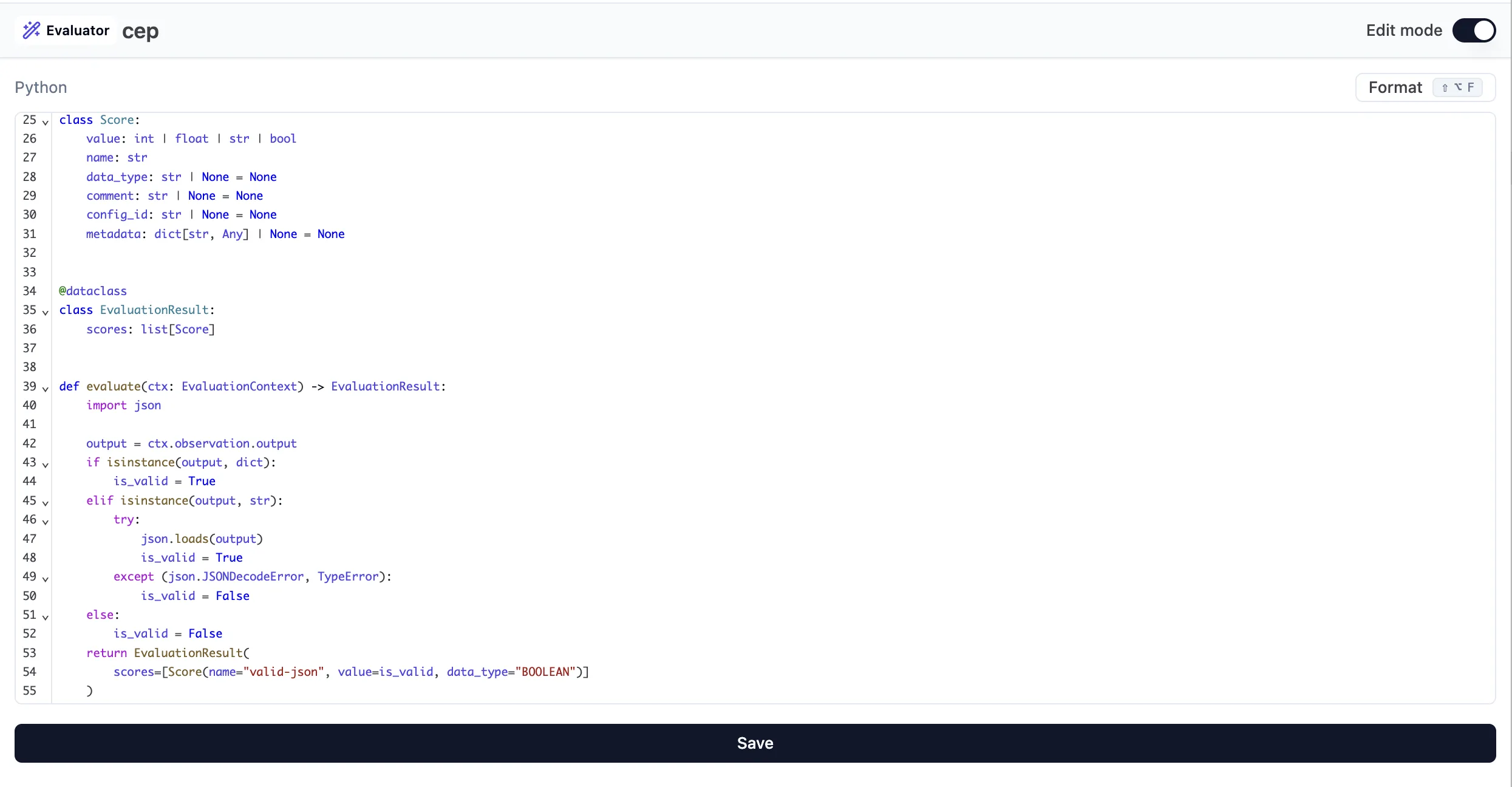Screen dimensions: 1512x787
Task: Click 'comment: str' field on line 29
Action: pos(127,196)
